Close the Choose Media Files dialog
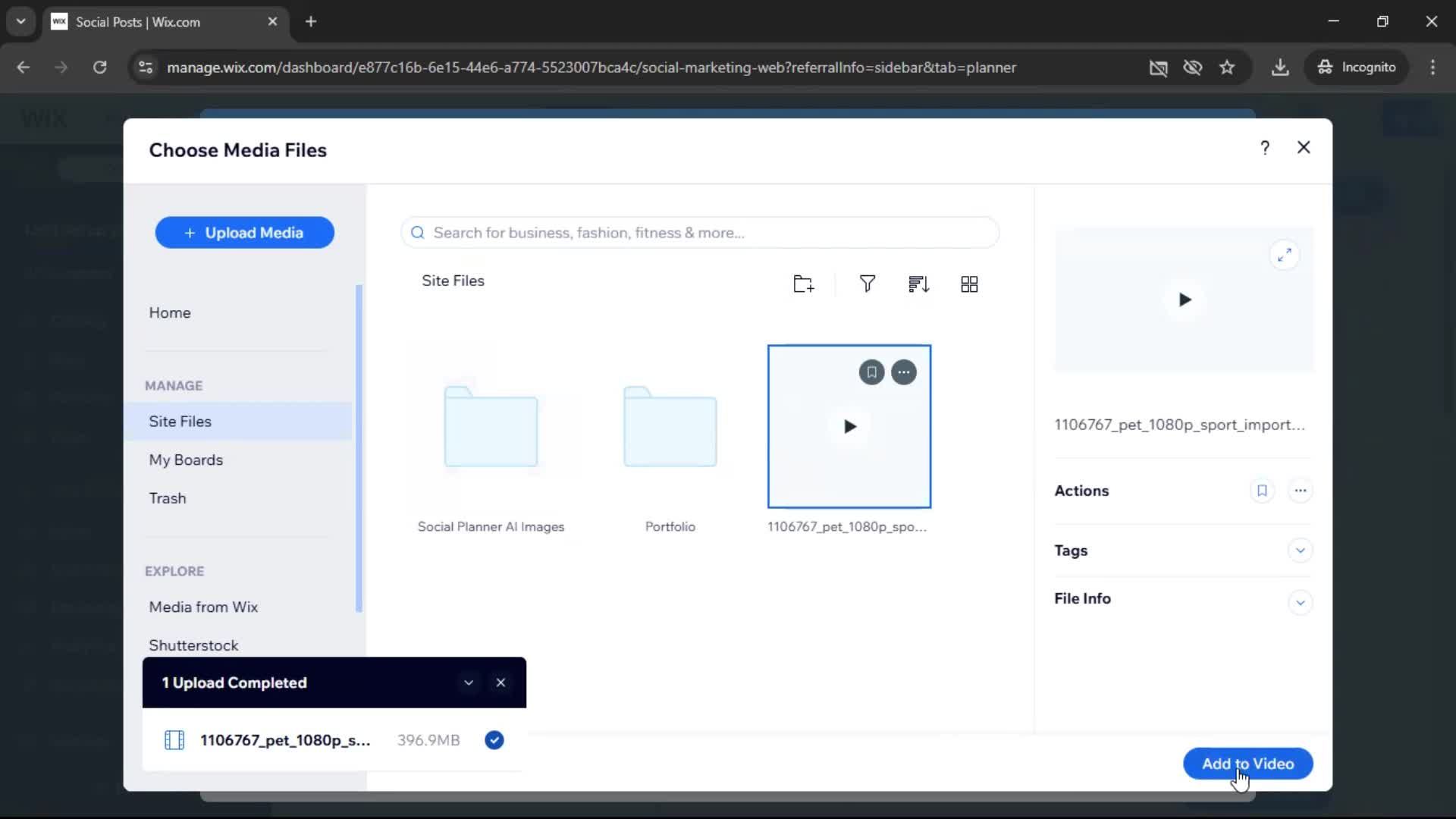Screen dimensions: 1456x819 pyautogui.click(x=1304, y=148)
